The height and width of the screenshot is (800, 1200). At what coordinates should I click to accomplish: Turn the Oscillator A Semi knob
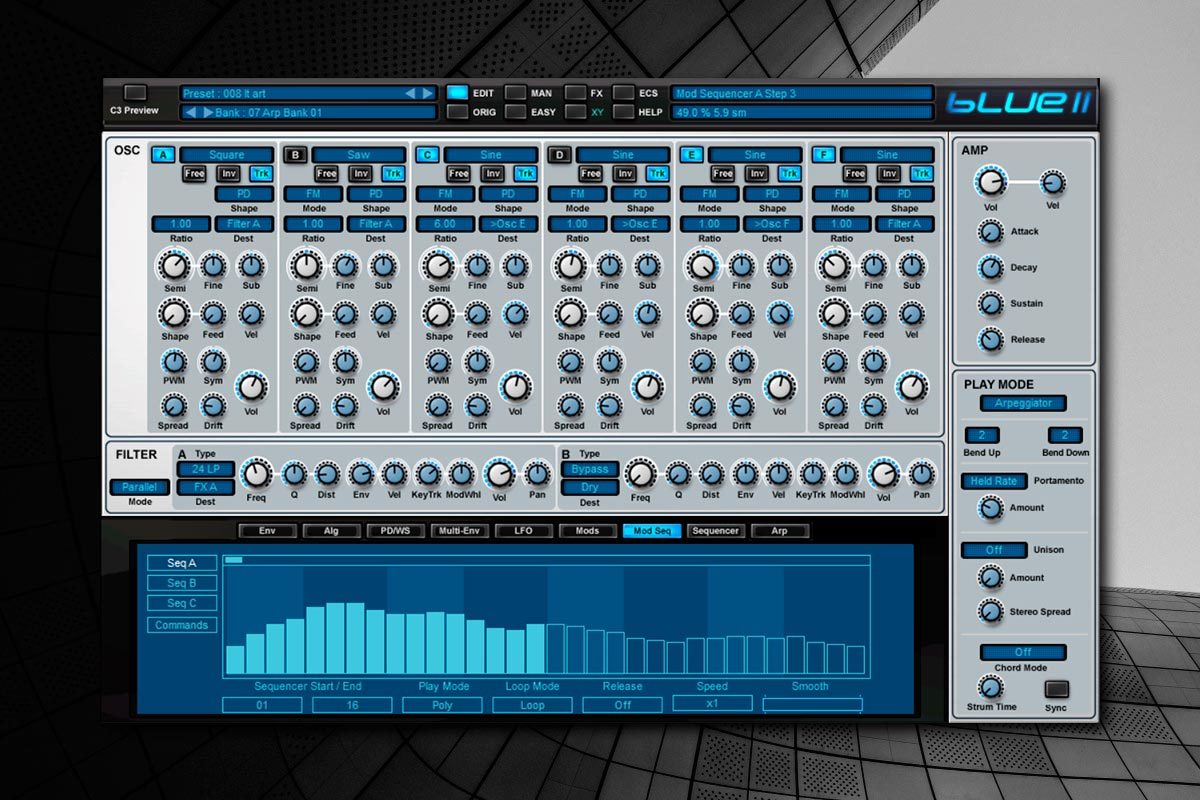pyautogui.click(x=173, y=266)
